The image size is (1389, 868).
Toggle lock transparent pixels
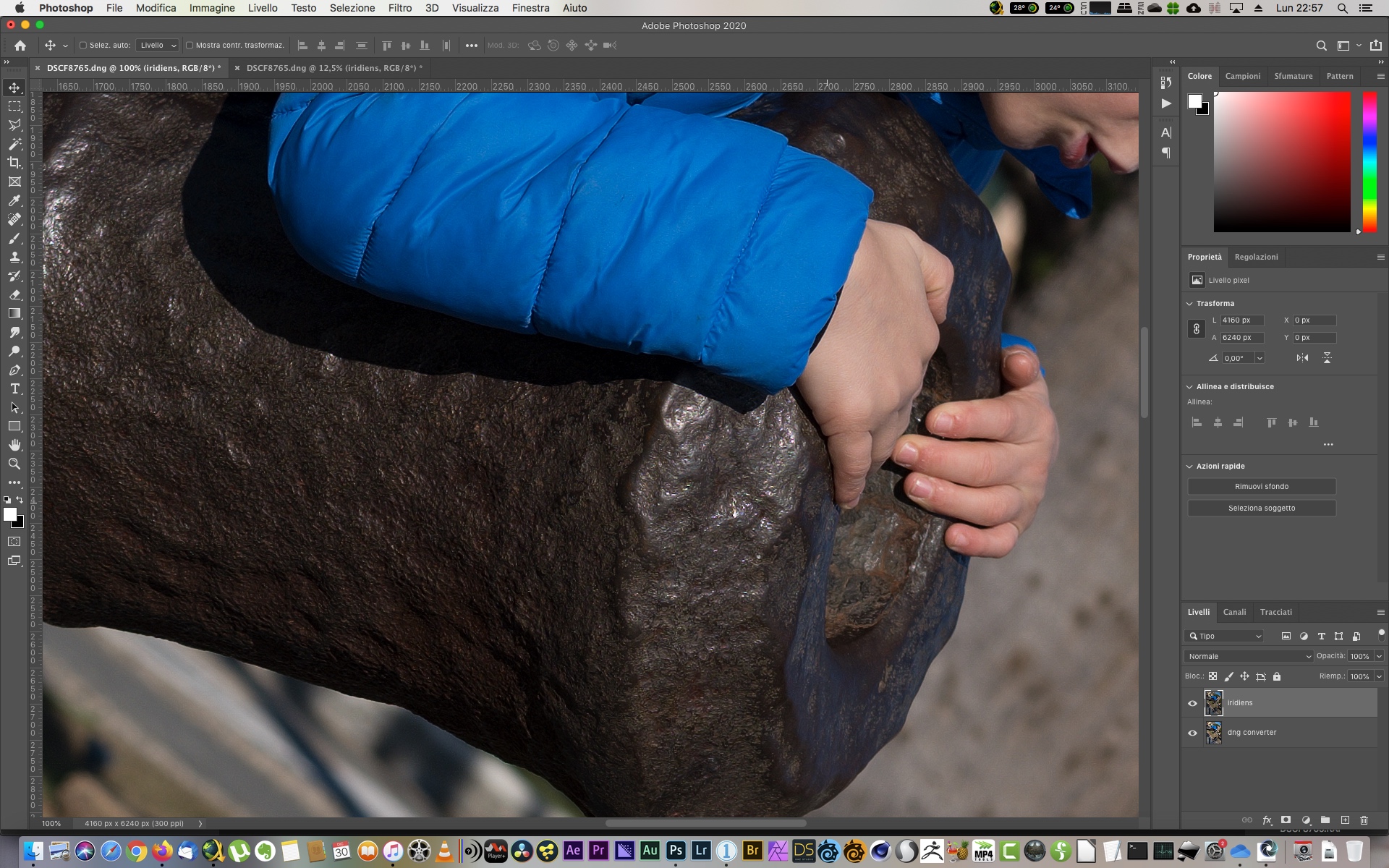[1213, 676]
